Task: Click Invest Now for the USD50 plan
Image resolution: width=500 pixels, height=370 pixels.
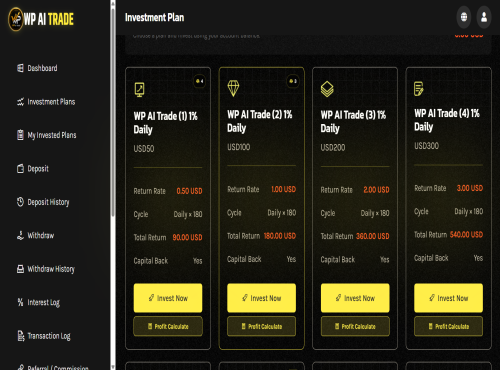Action: tap(168, 298)
